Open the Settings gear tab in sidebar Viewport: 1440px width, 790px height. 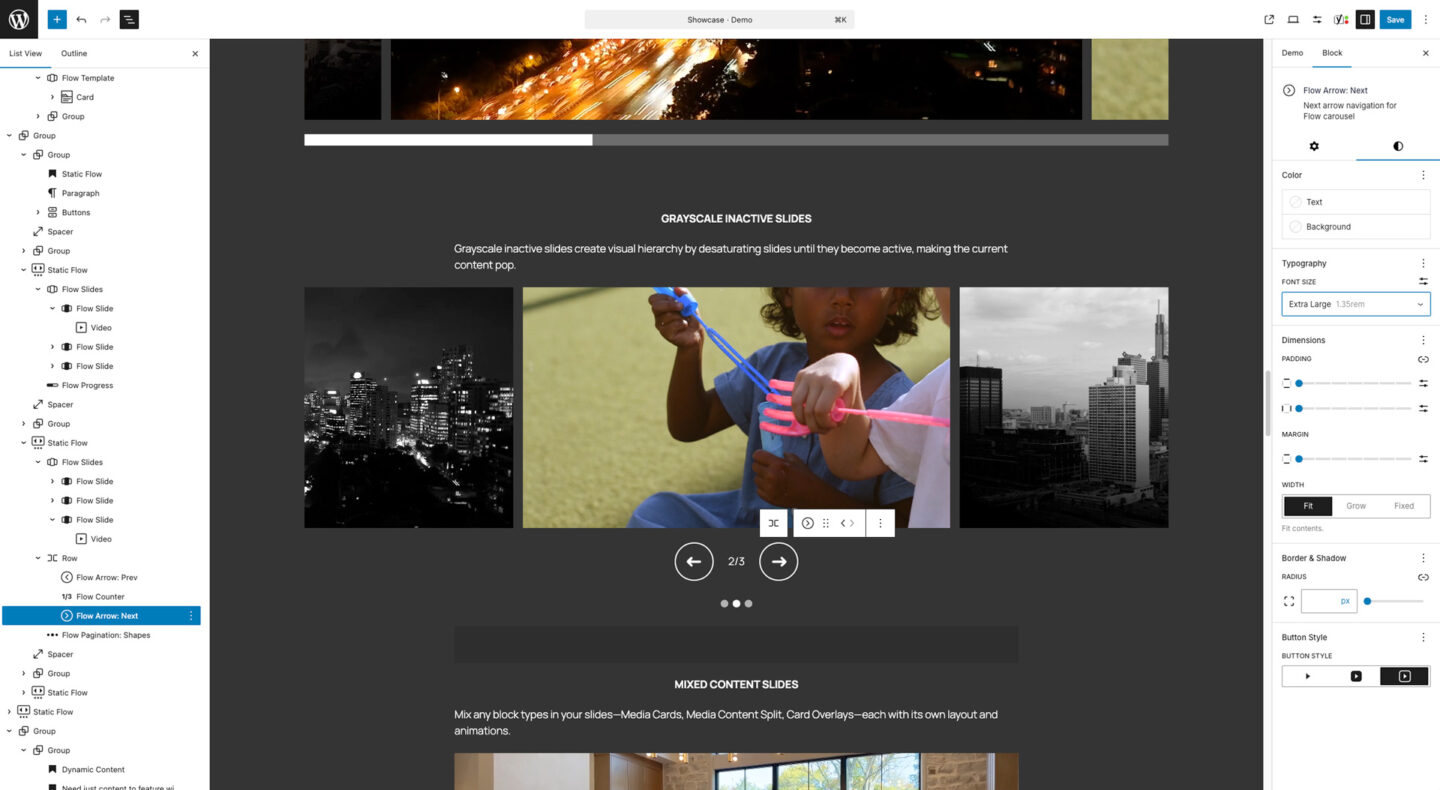pos(1314,146)
